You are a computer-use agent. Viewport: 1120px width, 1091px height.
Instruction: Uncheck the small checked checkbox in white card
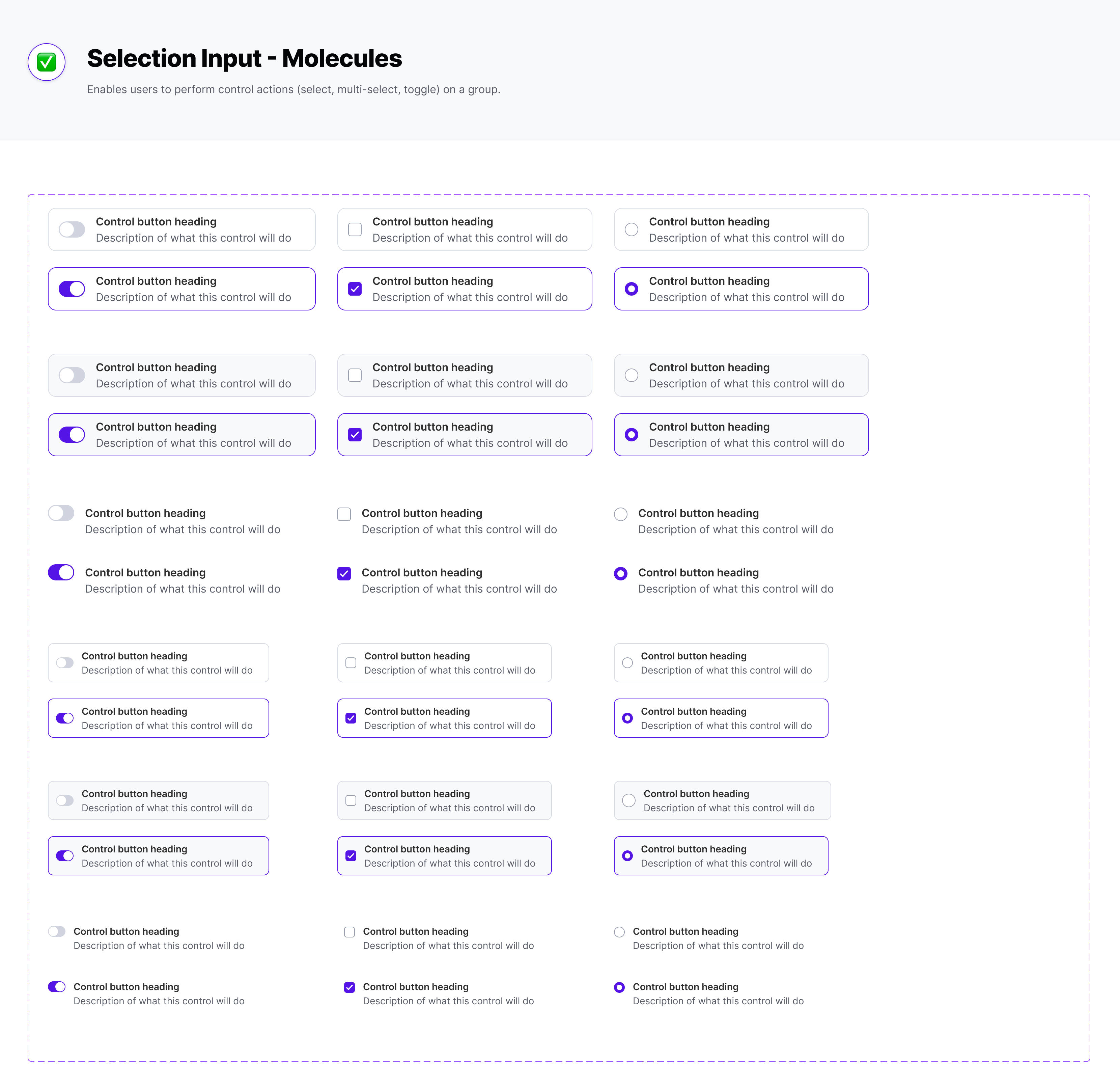[x=351, y=718]
